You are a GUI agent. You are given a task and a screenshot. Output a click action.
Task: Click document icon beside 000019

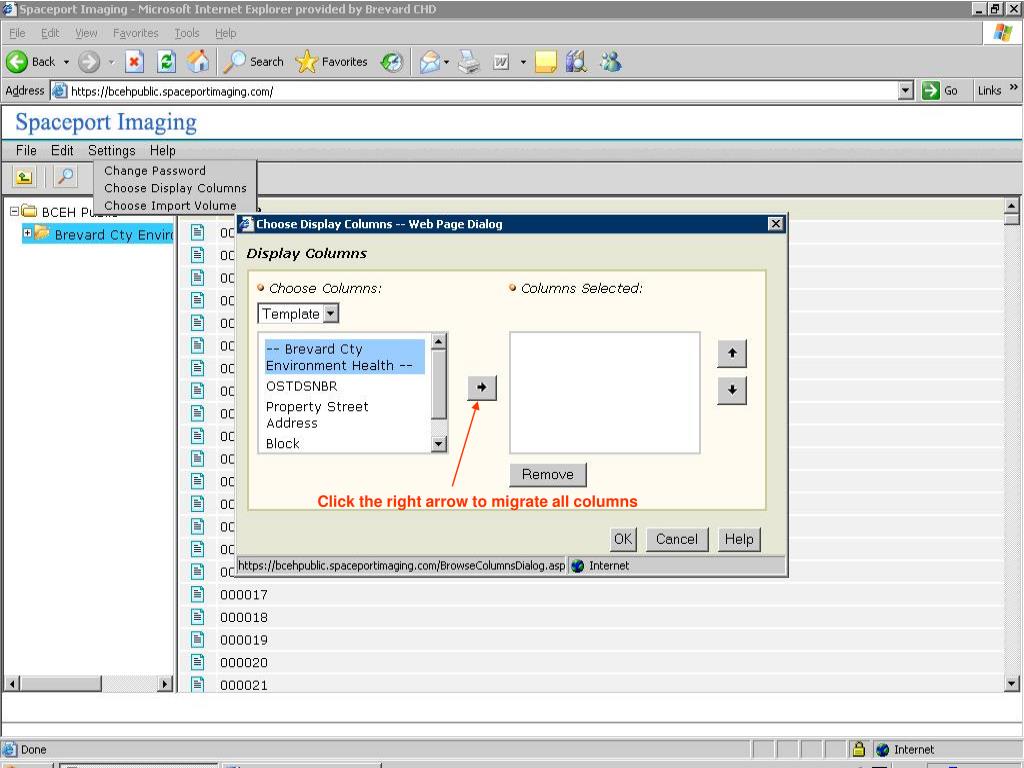pos(197,639)
